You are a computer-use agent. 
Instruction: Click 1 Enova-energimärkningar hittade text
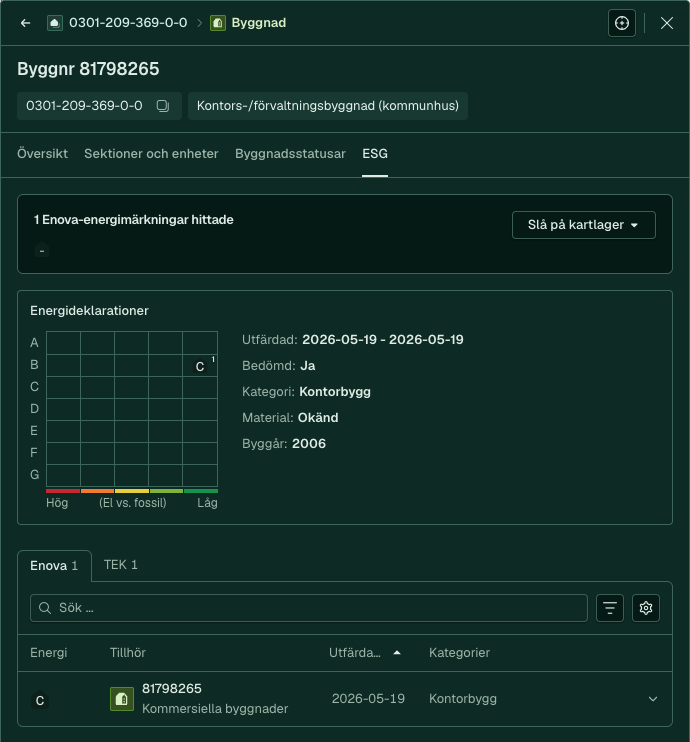[x=133, y=220]
